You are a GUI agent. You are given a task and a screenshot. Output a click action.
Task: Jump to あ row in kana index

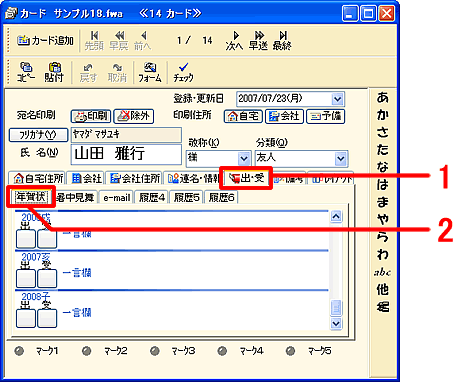coord(383,98)
